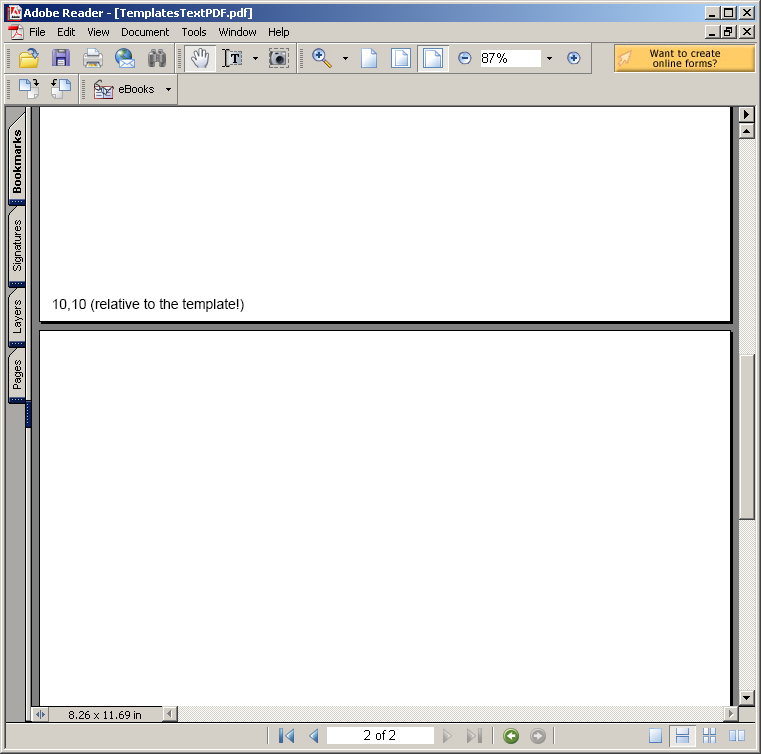Click the plus Zoom In button
Viewport: 761px width, 754px height.
coord(574,58)
